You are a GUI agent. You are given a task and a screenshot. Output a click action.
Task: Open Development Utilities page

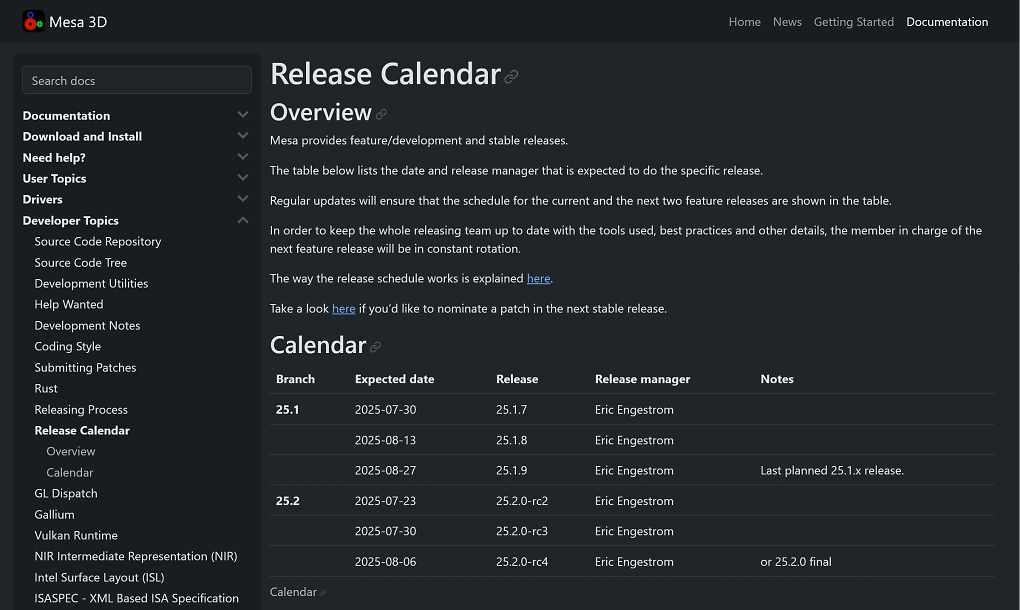pyautogui.click(x=91, y=284)
